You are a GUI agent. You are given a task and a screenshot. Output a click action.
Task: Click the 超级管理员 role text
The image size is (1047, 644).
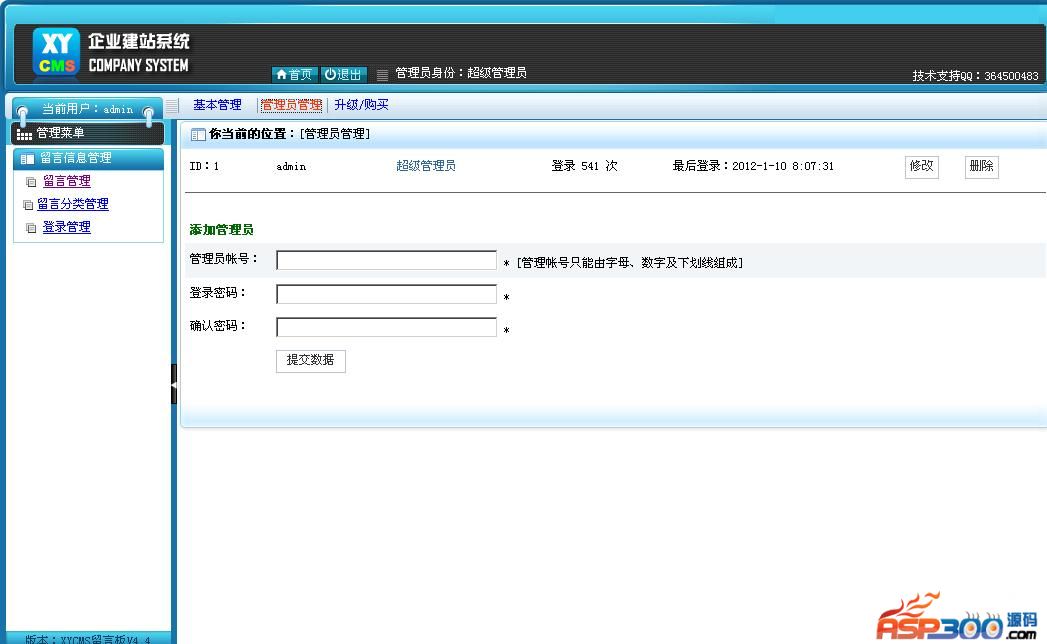426,166
